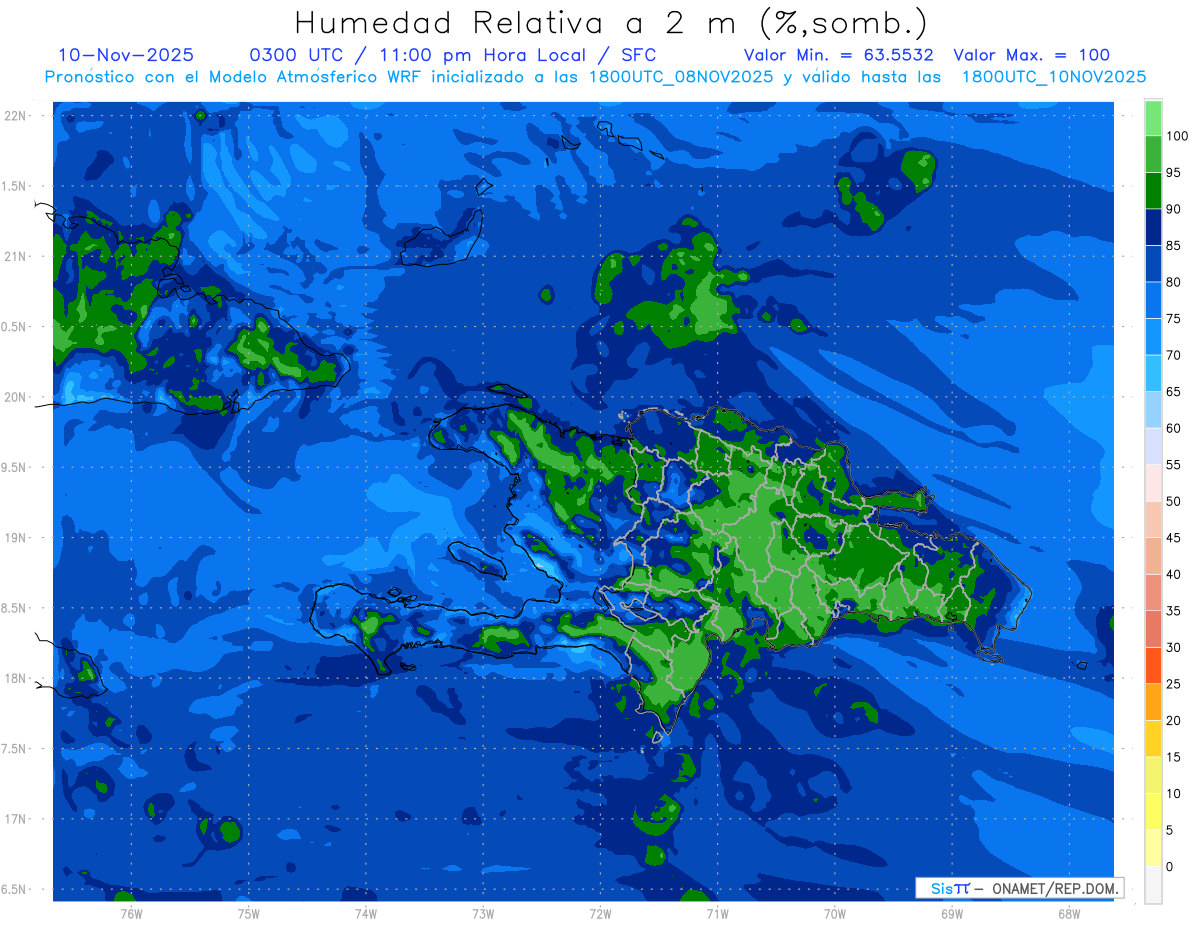Screen dimensions: 1200x927
Task: Click legend value "40"
Action: (1173, 574)
